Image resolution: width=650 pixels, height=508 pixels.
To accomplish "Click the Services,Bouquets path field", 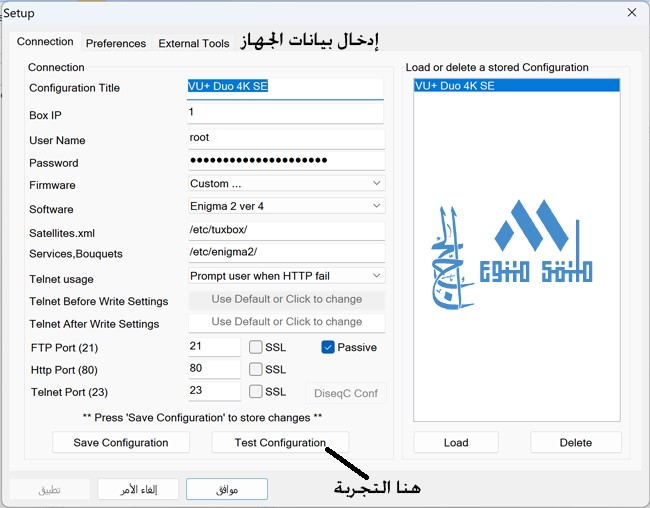I will click(x=286, y=253).
